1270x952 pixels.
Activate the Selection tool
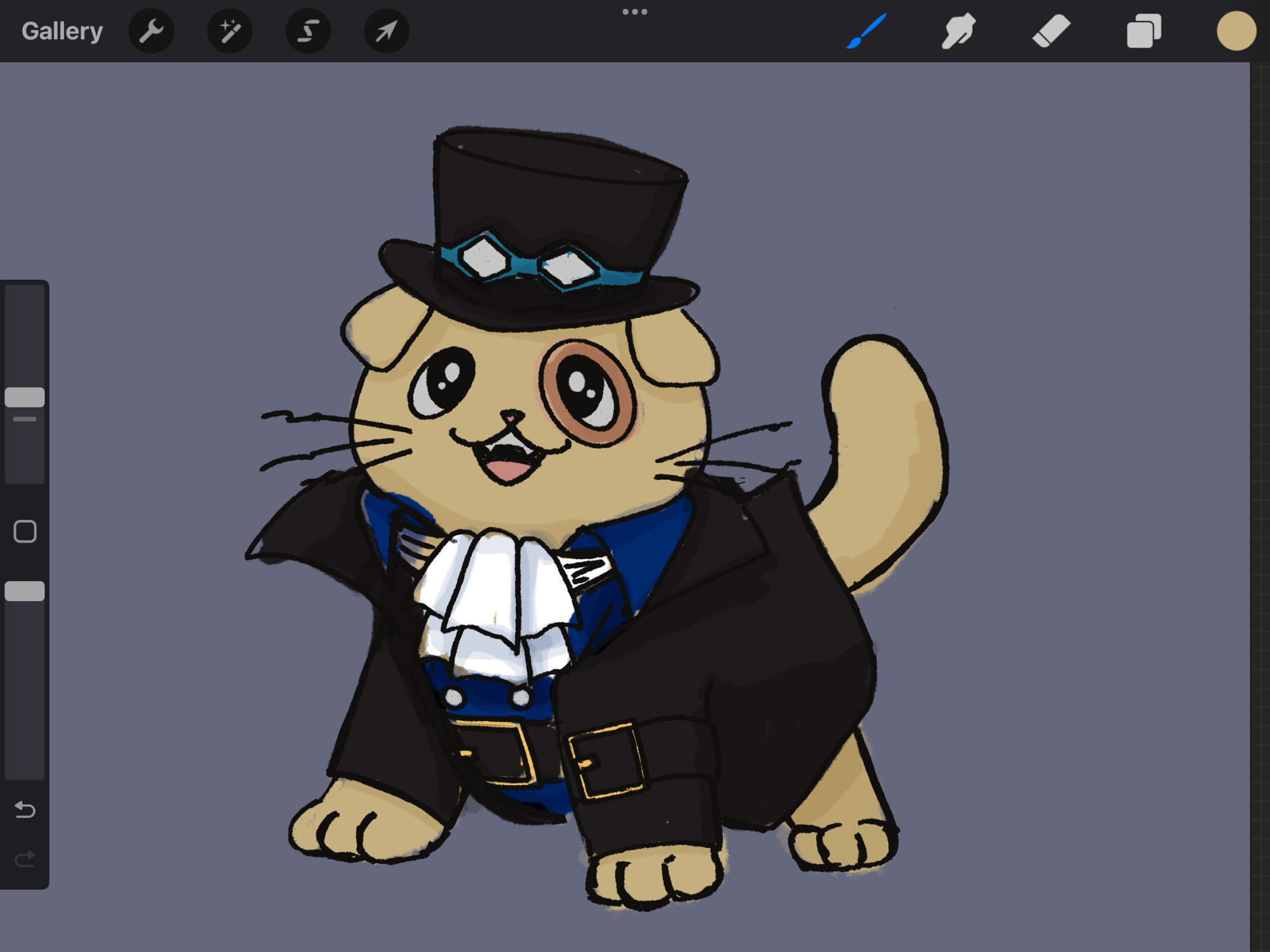tap(308, 31)
